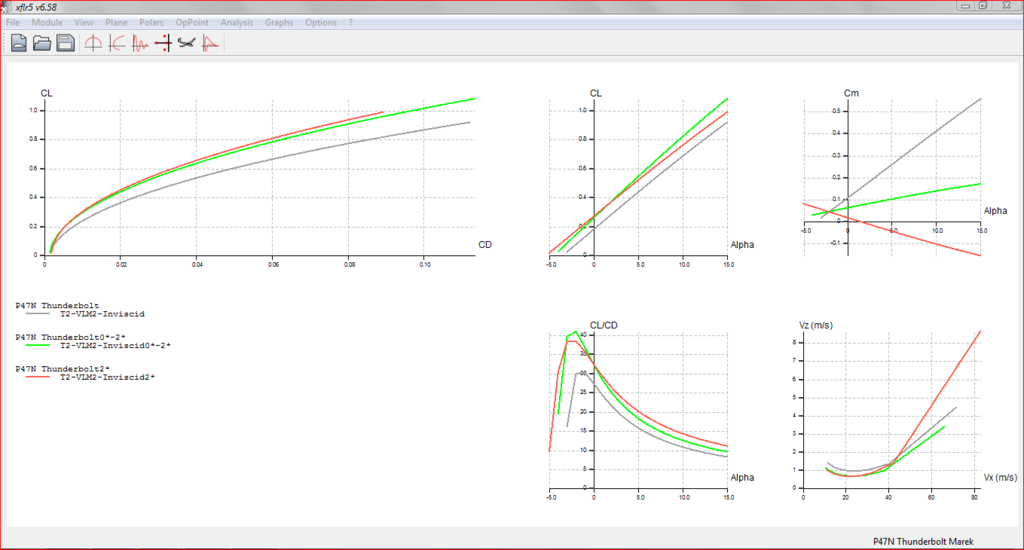Save project using the floppy disk icon

pyautogui.click(x=65, y=43)
